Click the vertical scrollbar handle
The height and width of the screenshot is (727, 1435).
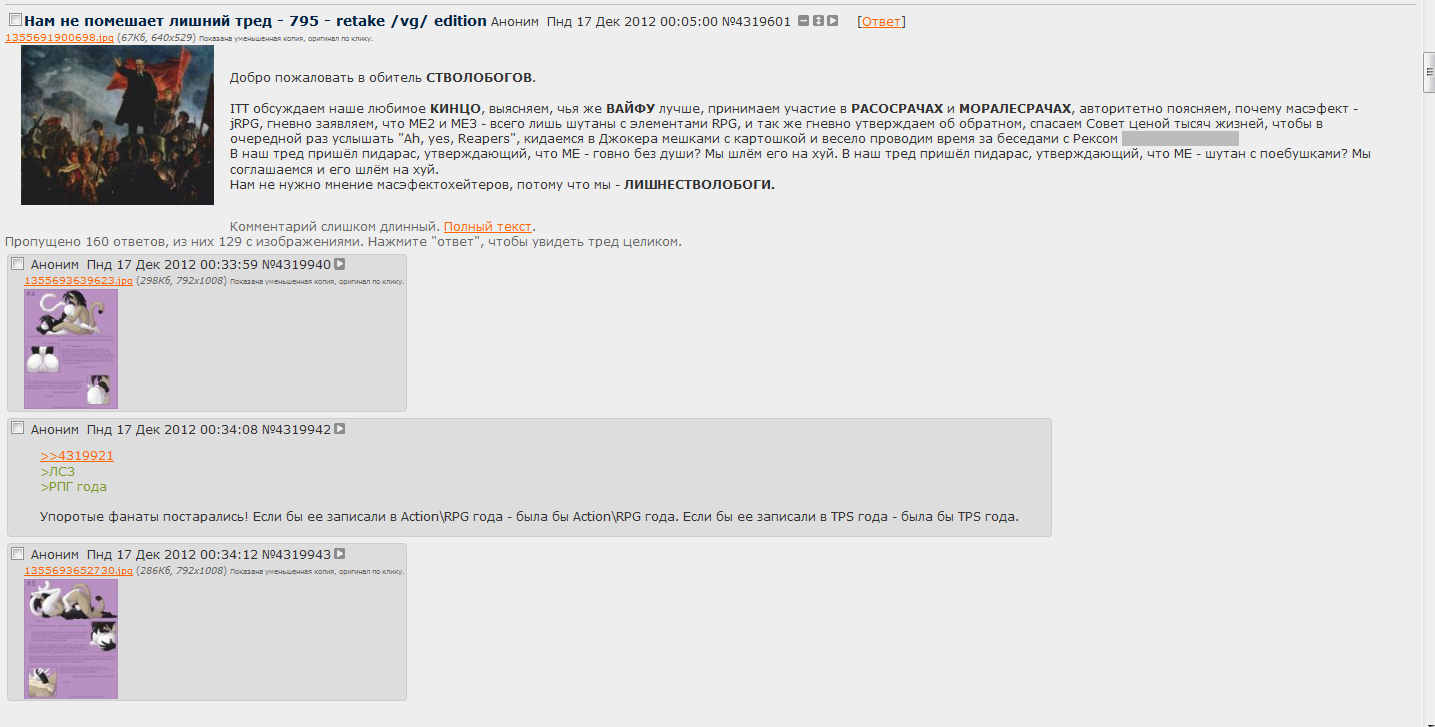click(1429, 71)
